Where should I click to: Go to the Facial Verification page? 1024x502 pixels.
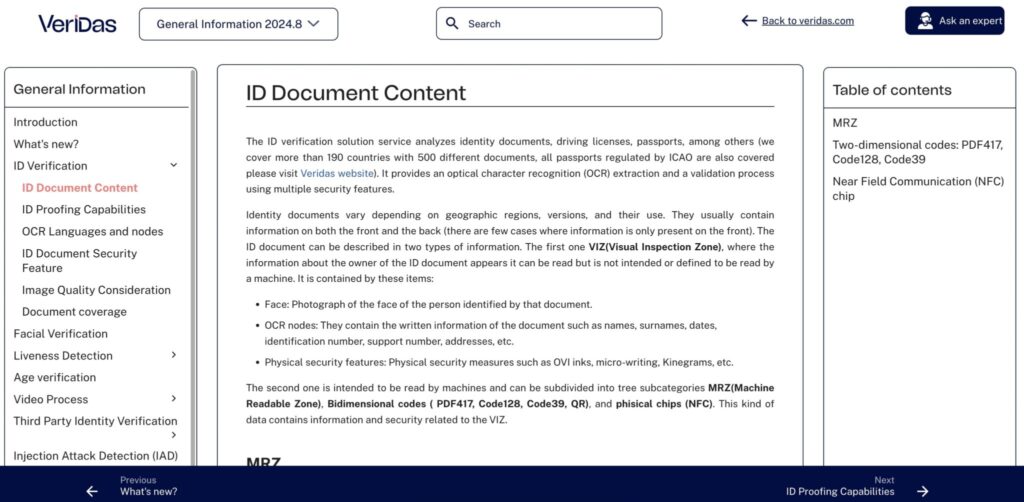(60, 334)
